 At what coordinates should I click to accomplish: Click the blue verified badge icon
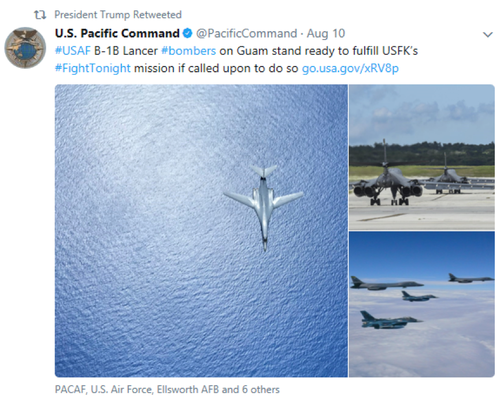click(188, 33)
